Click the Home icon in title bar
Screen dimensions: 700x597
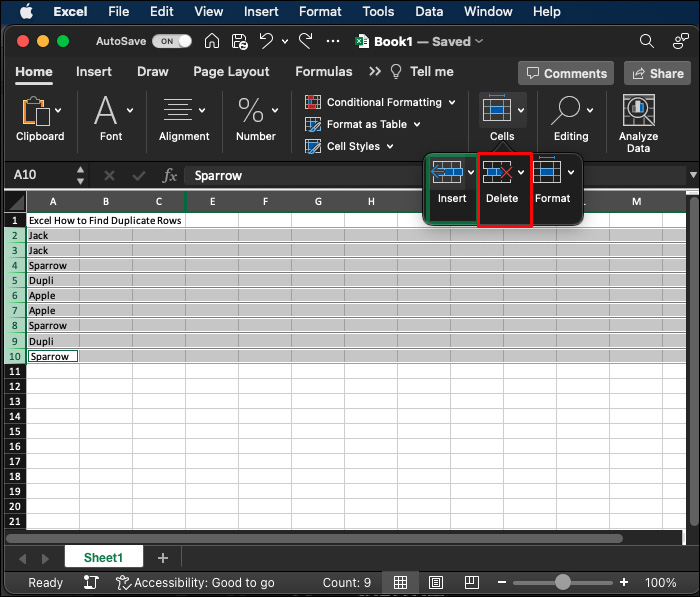[x=212, y=41]
